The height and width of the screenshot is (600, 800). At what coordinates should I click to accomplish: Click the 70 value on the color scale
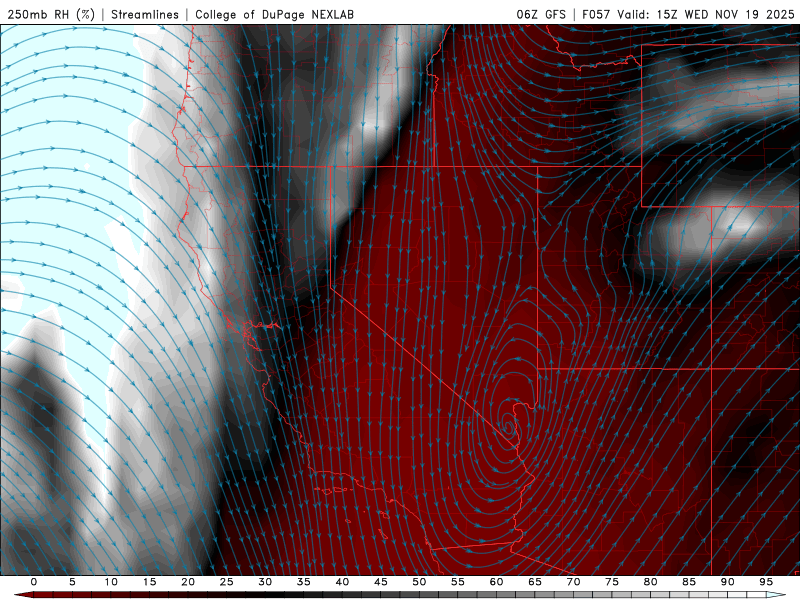pos(573,582)
